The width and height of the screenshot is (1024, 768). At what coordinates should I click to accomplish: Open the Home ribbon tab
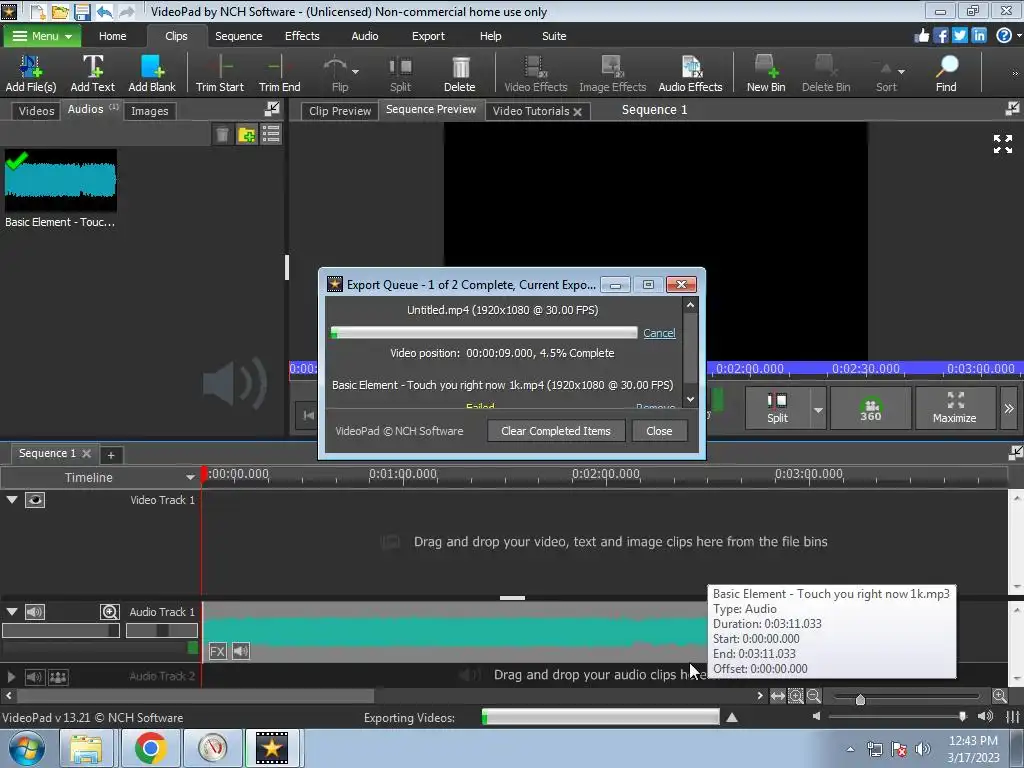[x=112, y=36]
